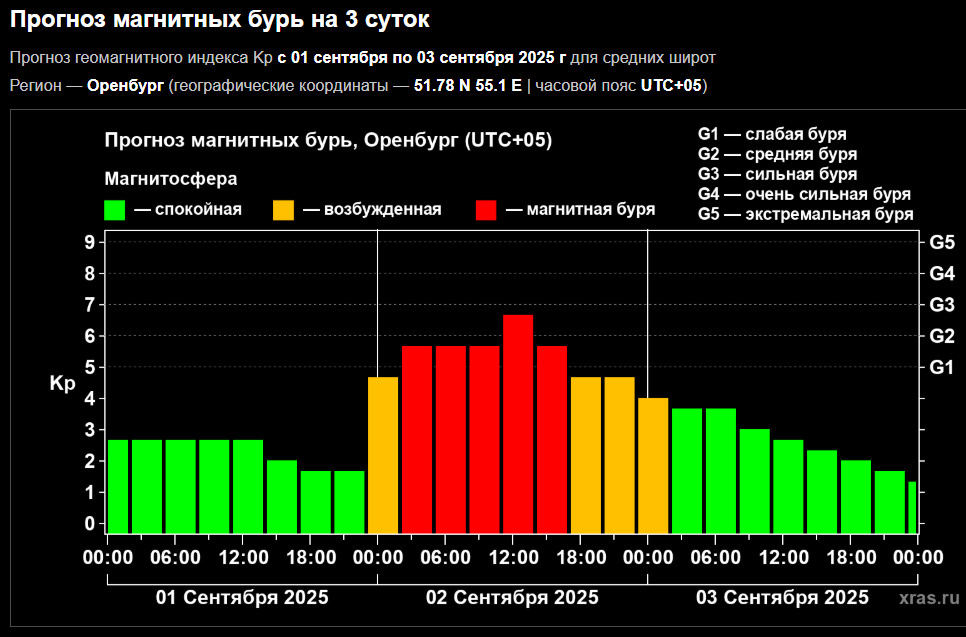The image size is (966, 637).
Task: Click the orange bar before midnight September 1
Action: tap(384, 450)
